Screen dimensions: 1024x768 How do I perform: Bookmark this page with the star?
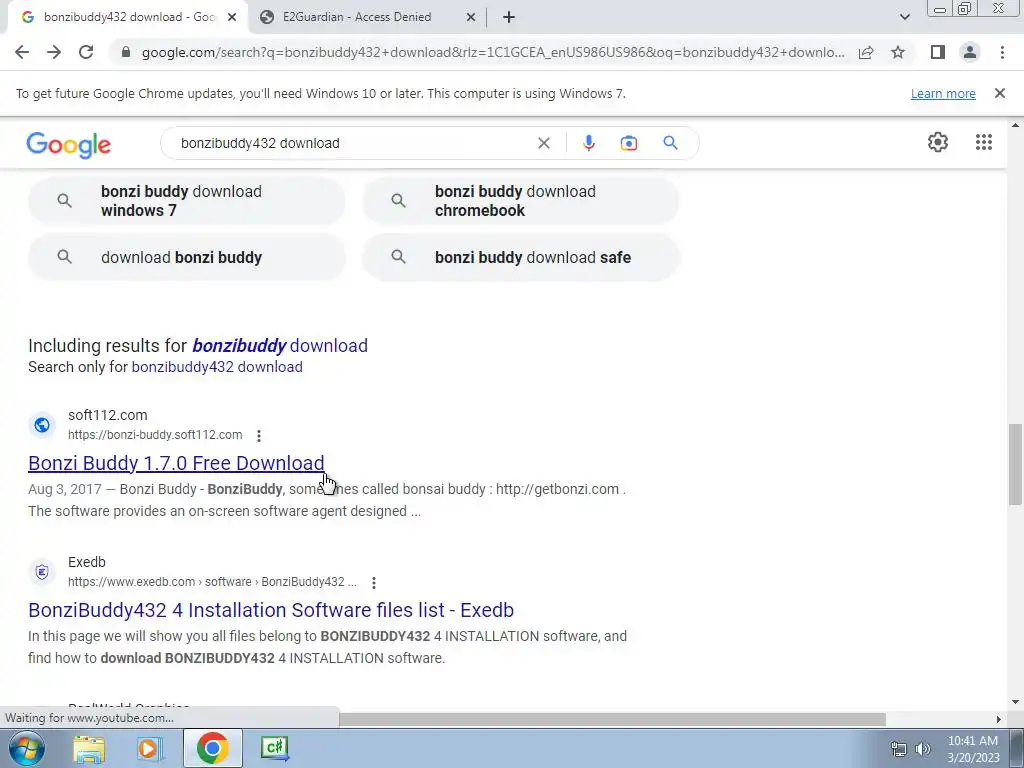(898, 52)
